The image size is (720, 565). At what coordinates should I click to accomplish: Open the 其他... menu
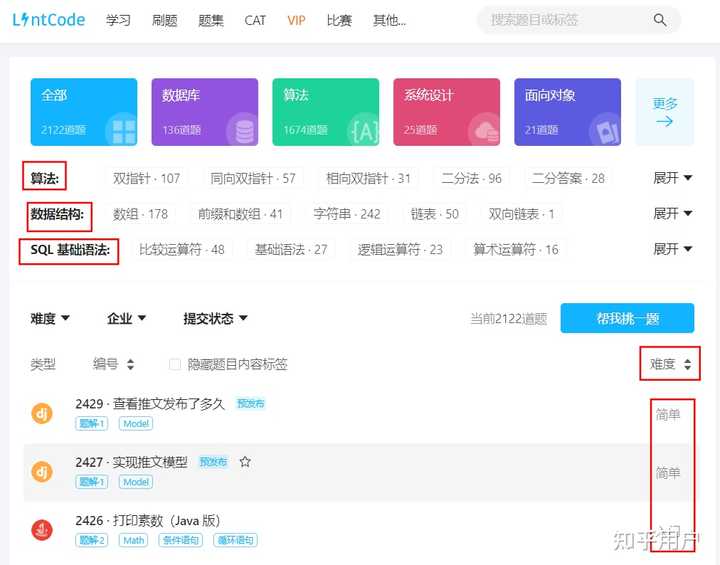(x=389, y=20)
